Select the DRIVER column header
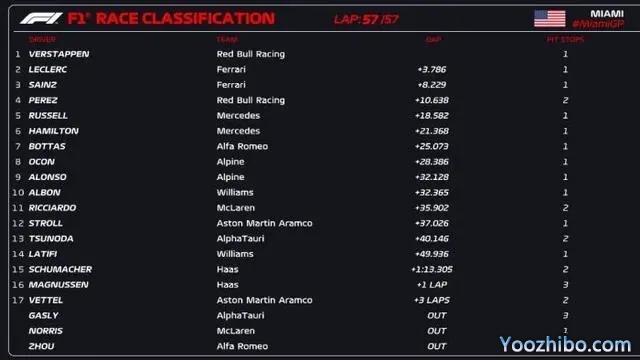 tap(42, 40)
